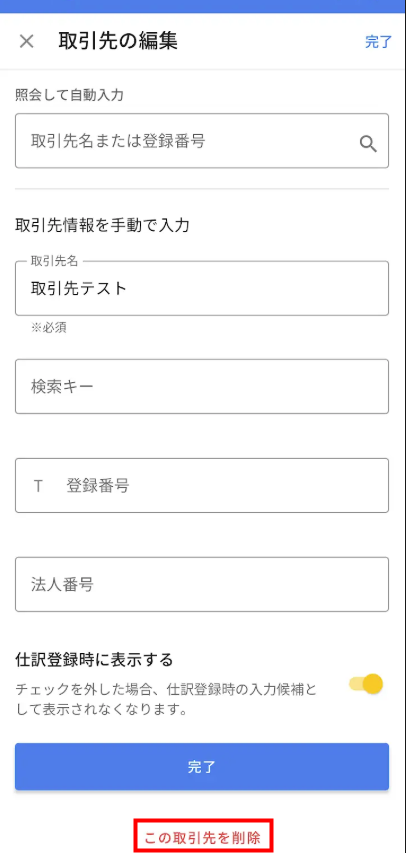Focus the 取引先名または登録番号 search field
406x853 pixels.
point(202,141)
